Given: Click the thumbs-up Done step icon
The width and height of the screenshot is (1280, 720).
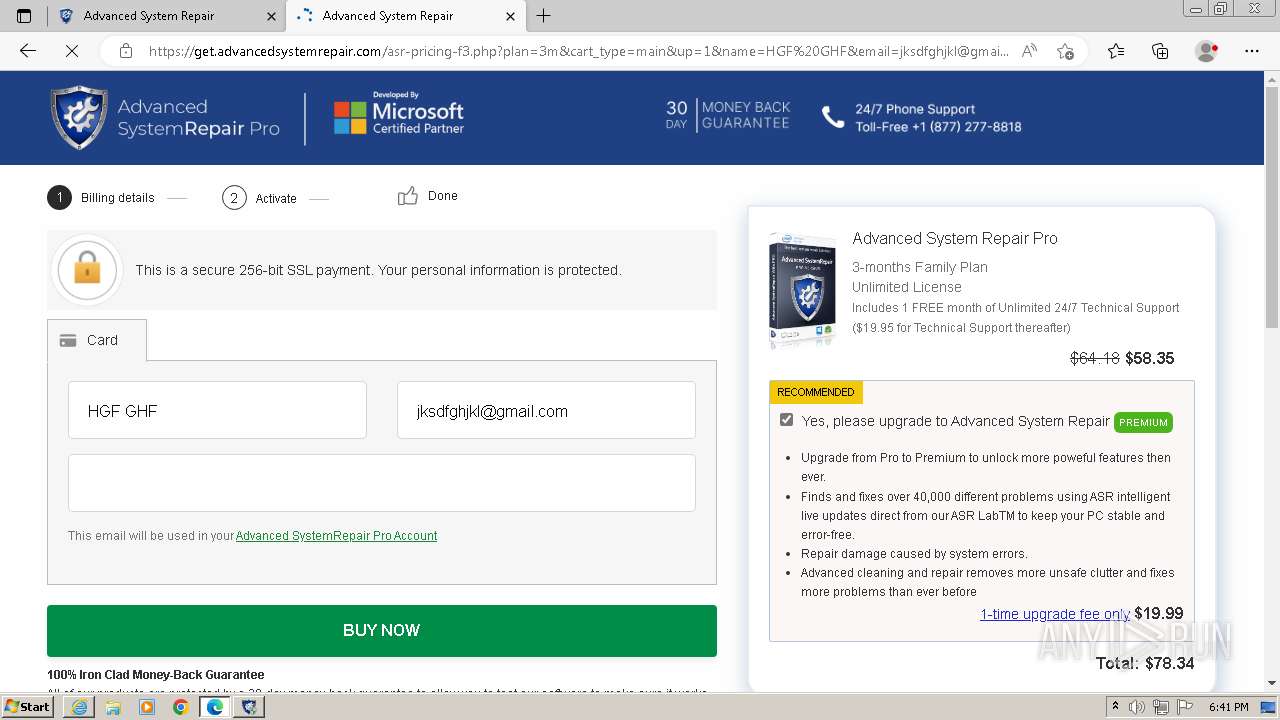Looking at the screenshot, I should (407, 196).
